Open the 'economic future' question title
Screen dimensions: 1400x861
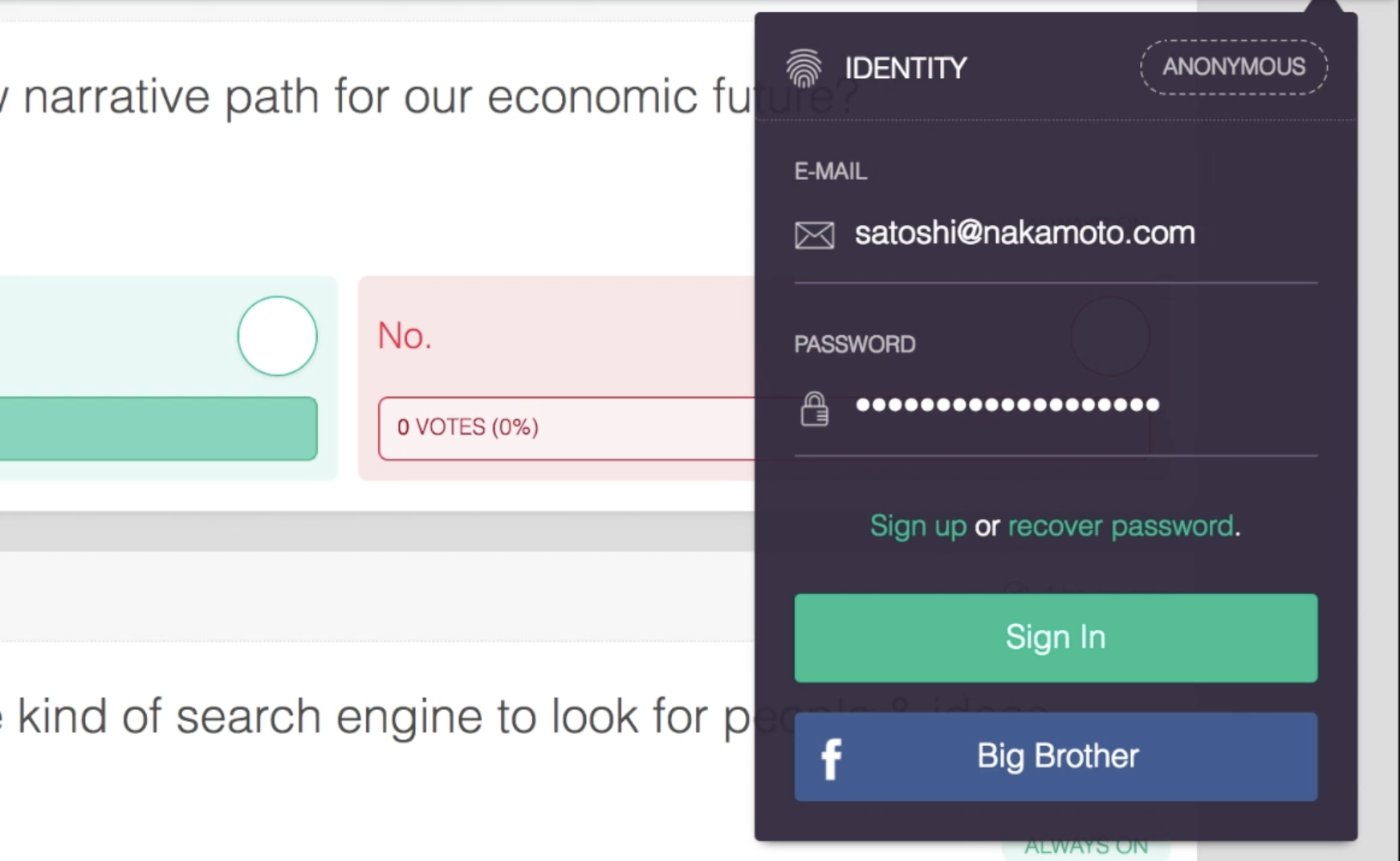coord(385,97)
